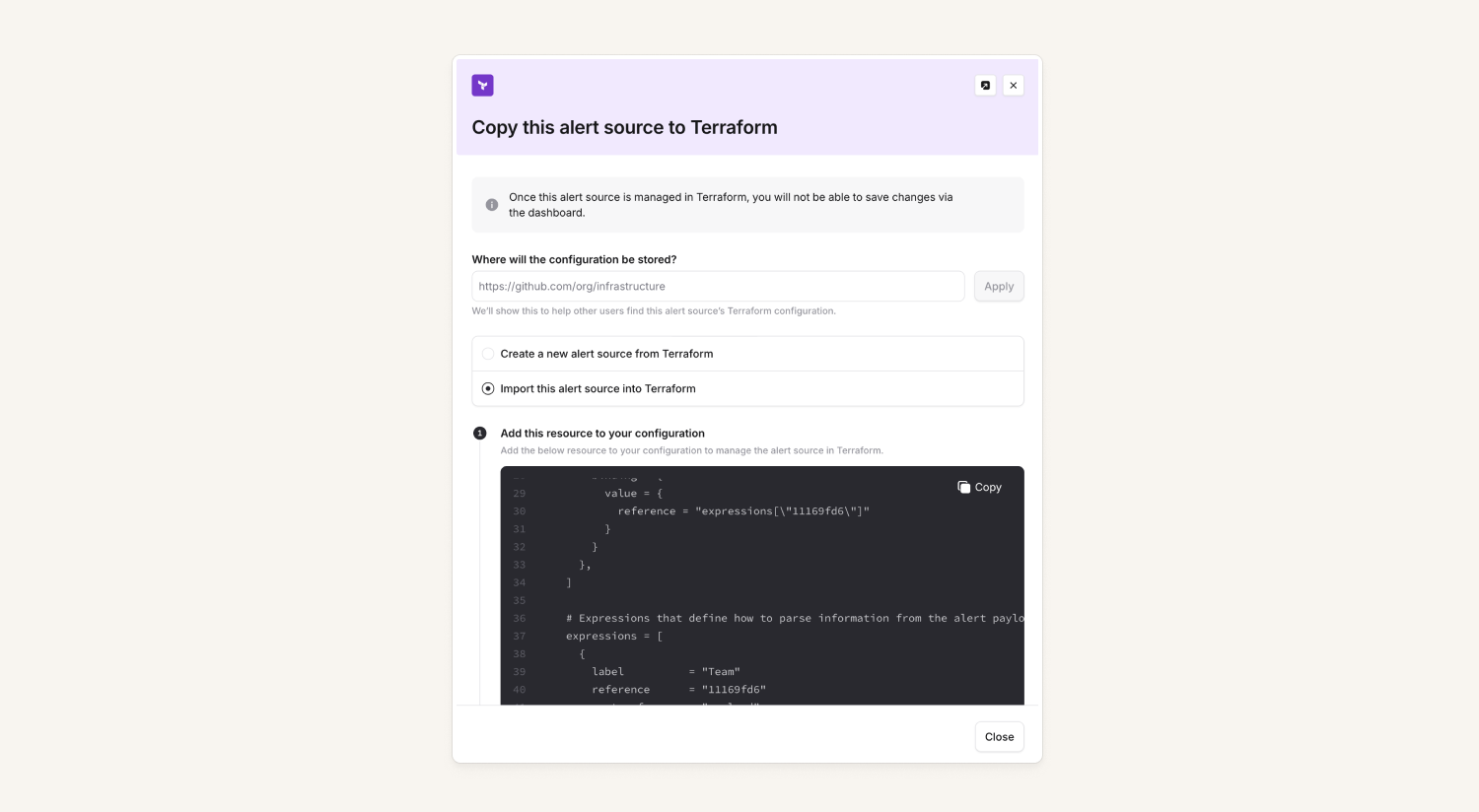Click the Expressions comment on line 36
The height and width of the screenshot is (812, 1479).
tap(795, 619)
